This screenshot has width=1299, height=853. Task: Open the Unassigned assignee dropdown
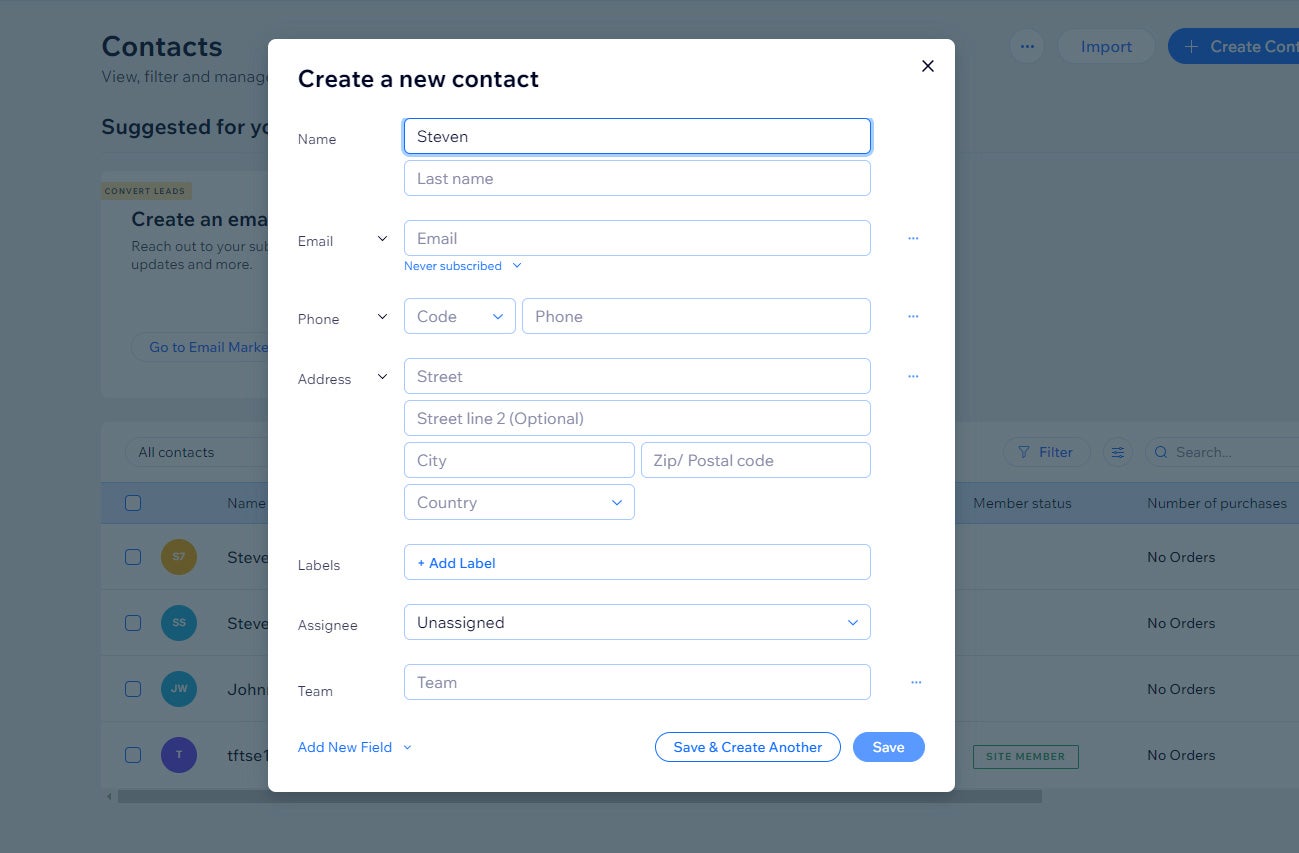(637, 622)
